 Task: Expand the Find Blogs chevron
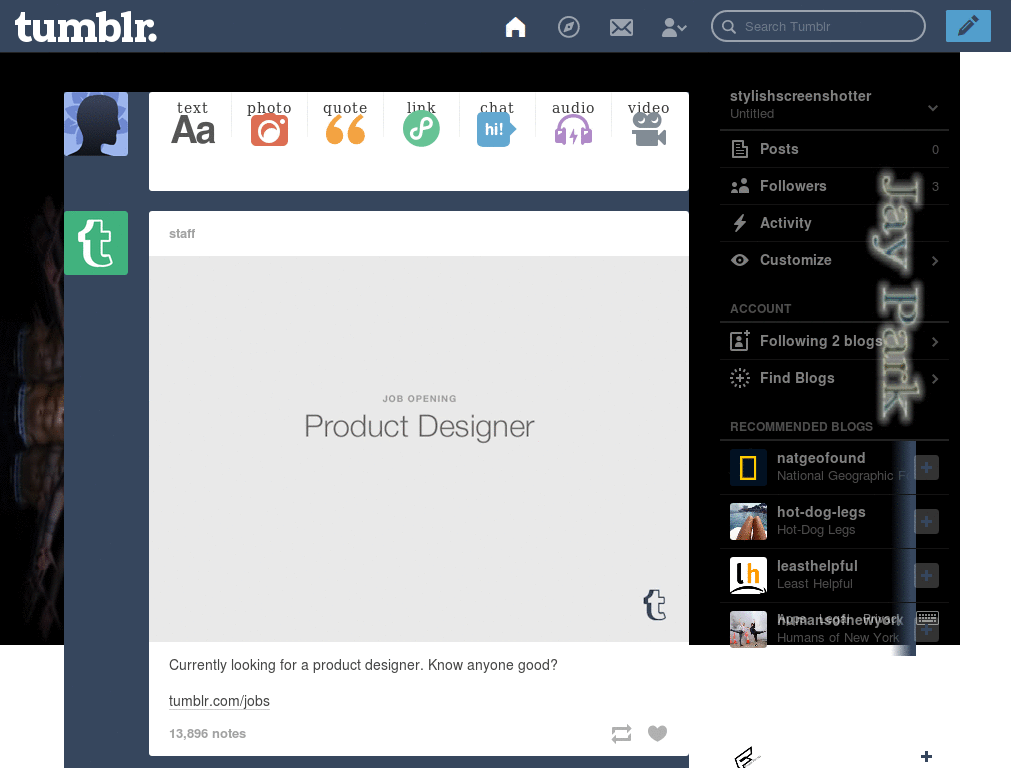coord(935,379)
